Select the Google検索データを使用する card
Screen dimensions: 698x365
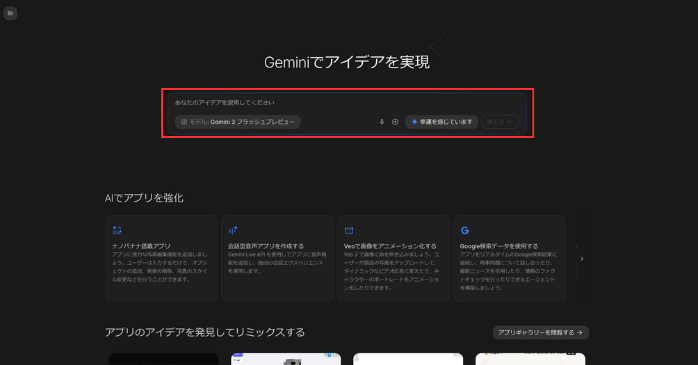click(509, 259)
